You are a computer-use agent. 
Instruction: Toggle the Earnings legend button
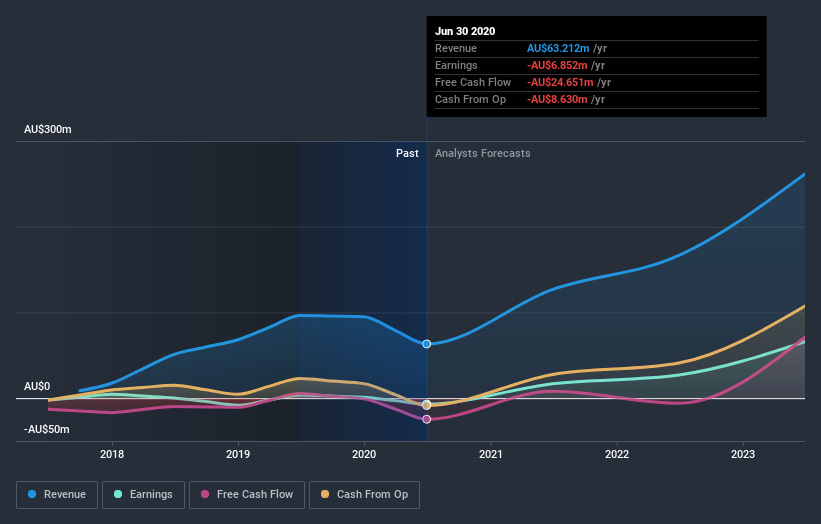pyautogui.click(x=143, y=495)
